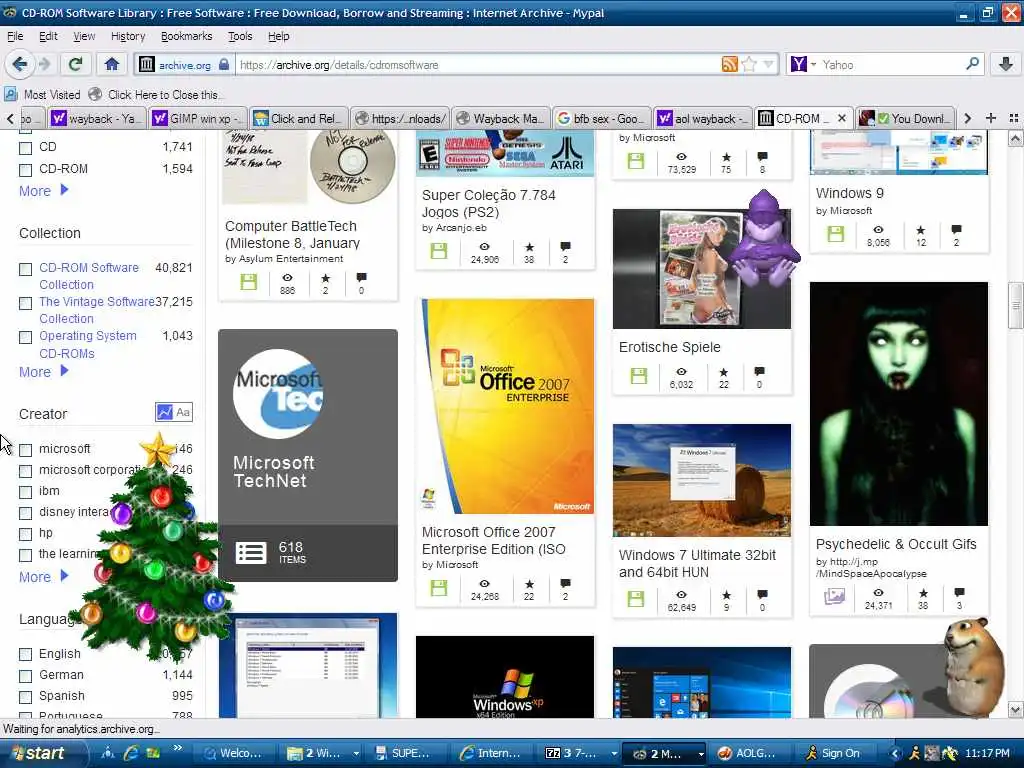Open the Windows 7 Ultimate 32bit title
Screen dimensions: 1024x768
point(697,563)
